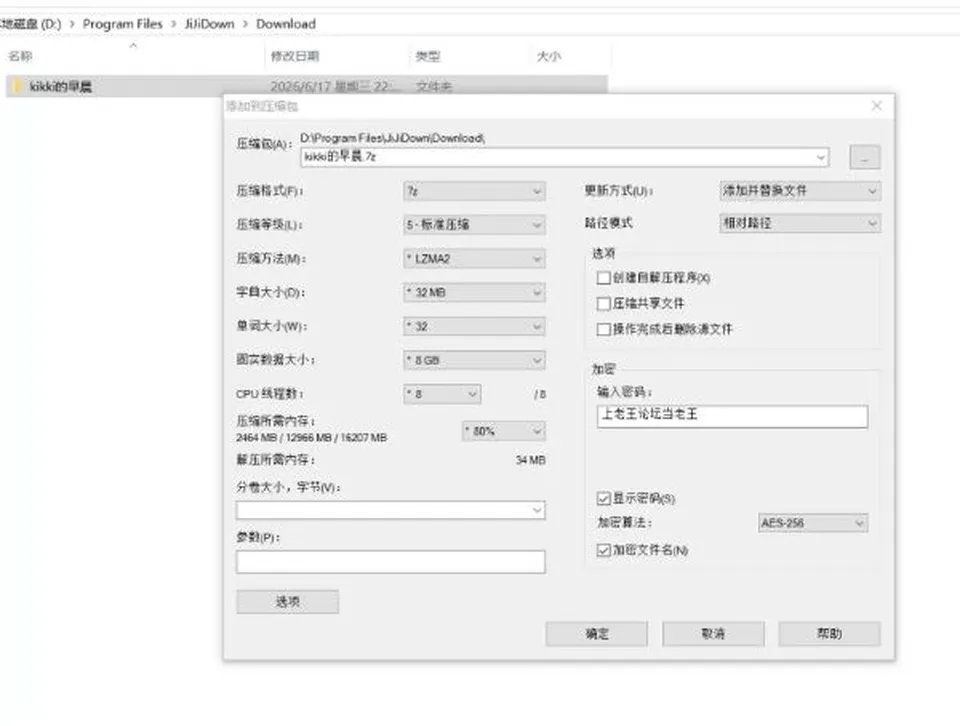Toggle 压缩共享文件 checkbox
This screenshot has width=960, height=726.
tap(604, 304)
